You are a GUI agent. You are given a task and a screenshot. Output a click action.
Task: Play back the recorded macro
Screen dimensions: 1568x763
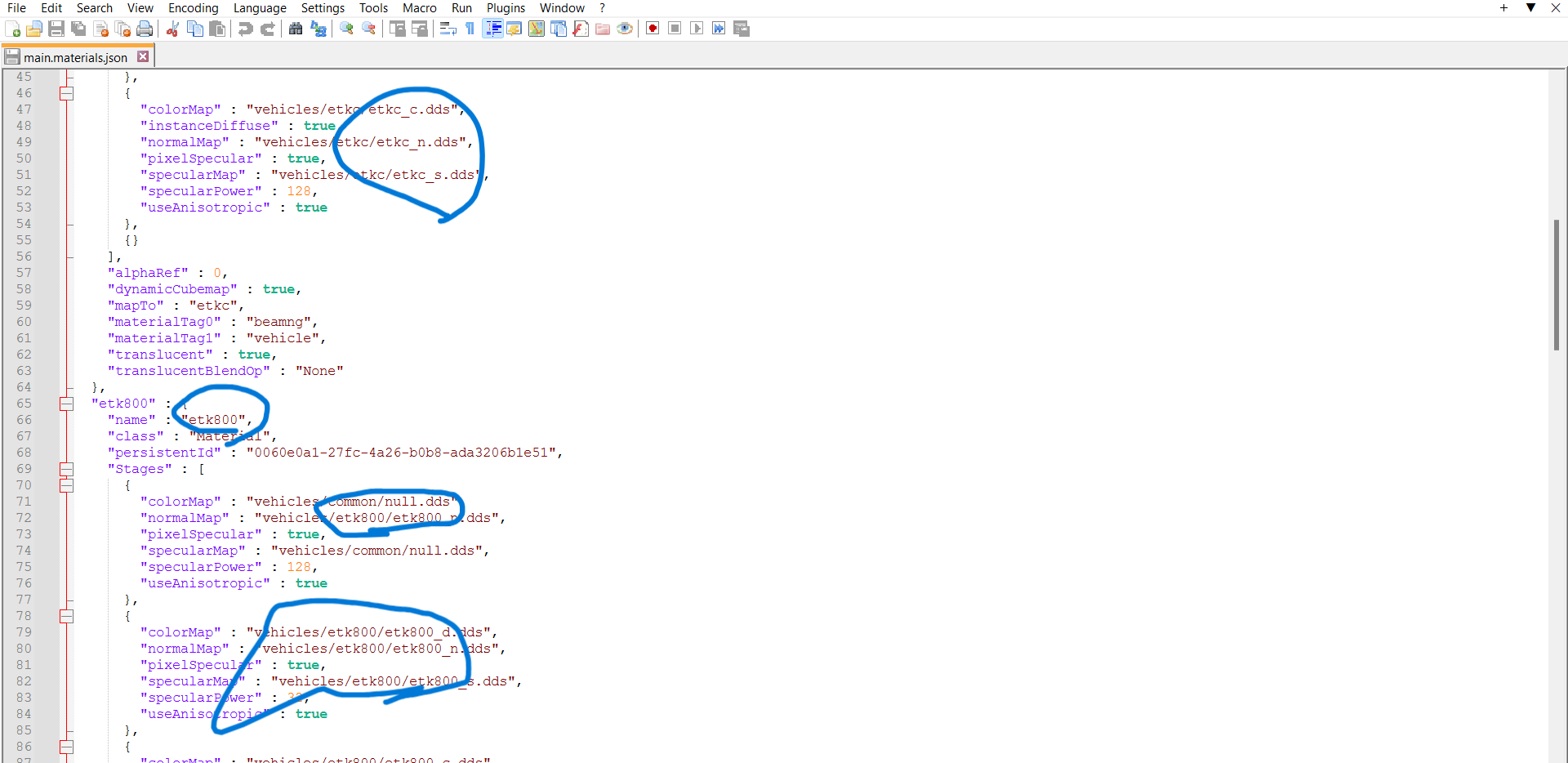[697, 29]
